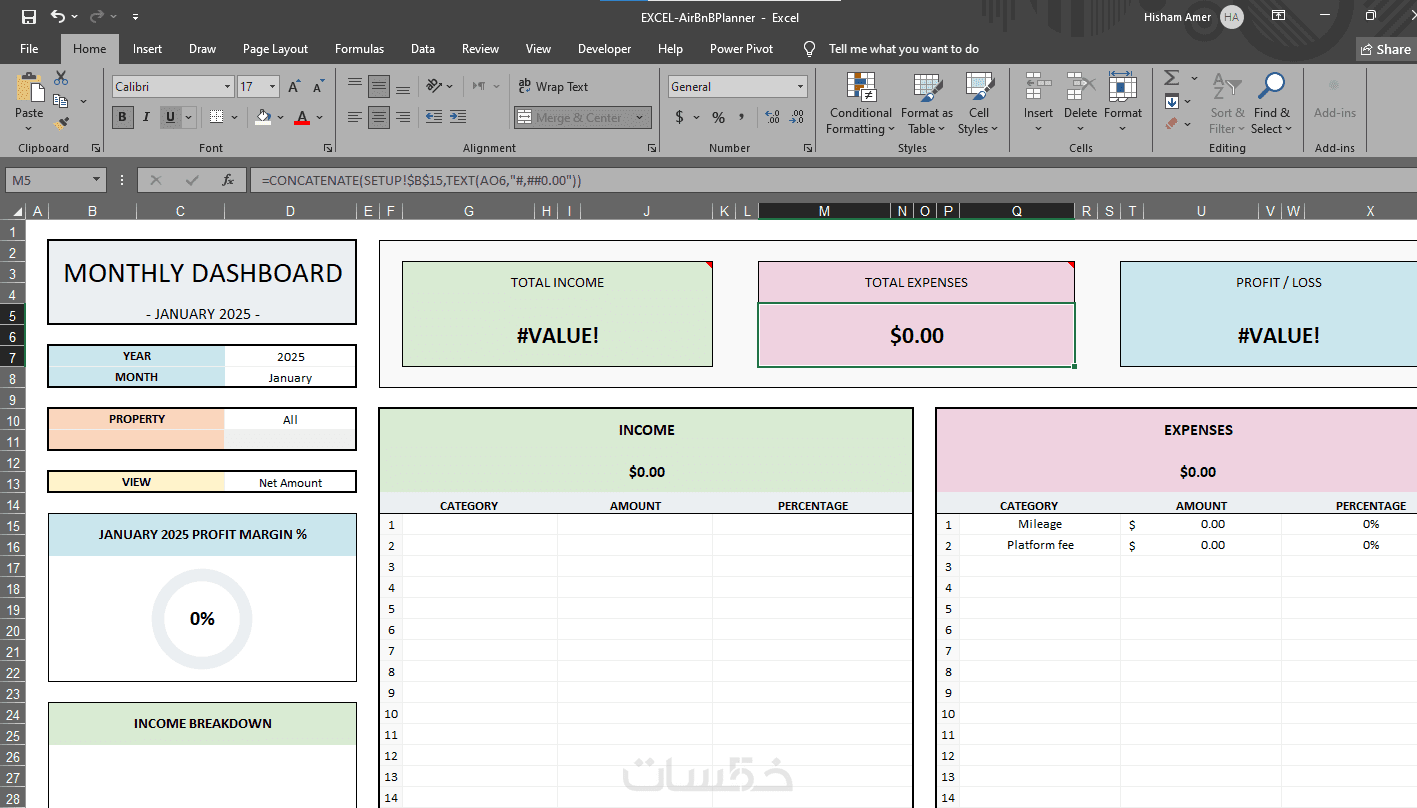Screen dimensions: 1417x808
Task: Increase decimal places
Action: [773, 117]
